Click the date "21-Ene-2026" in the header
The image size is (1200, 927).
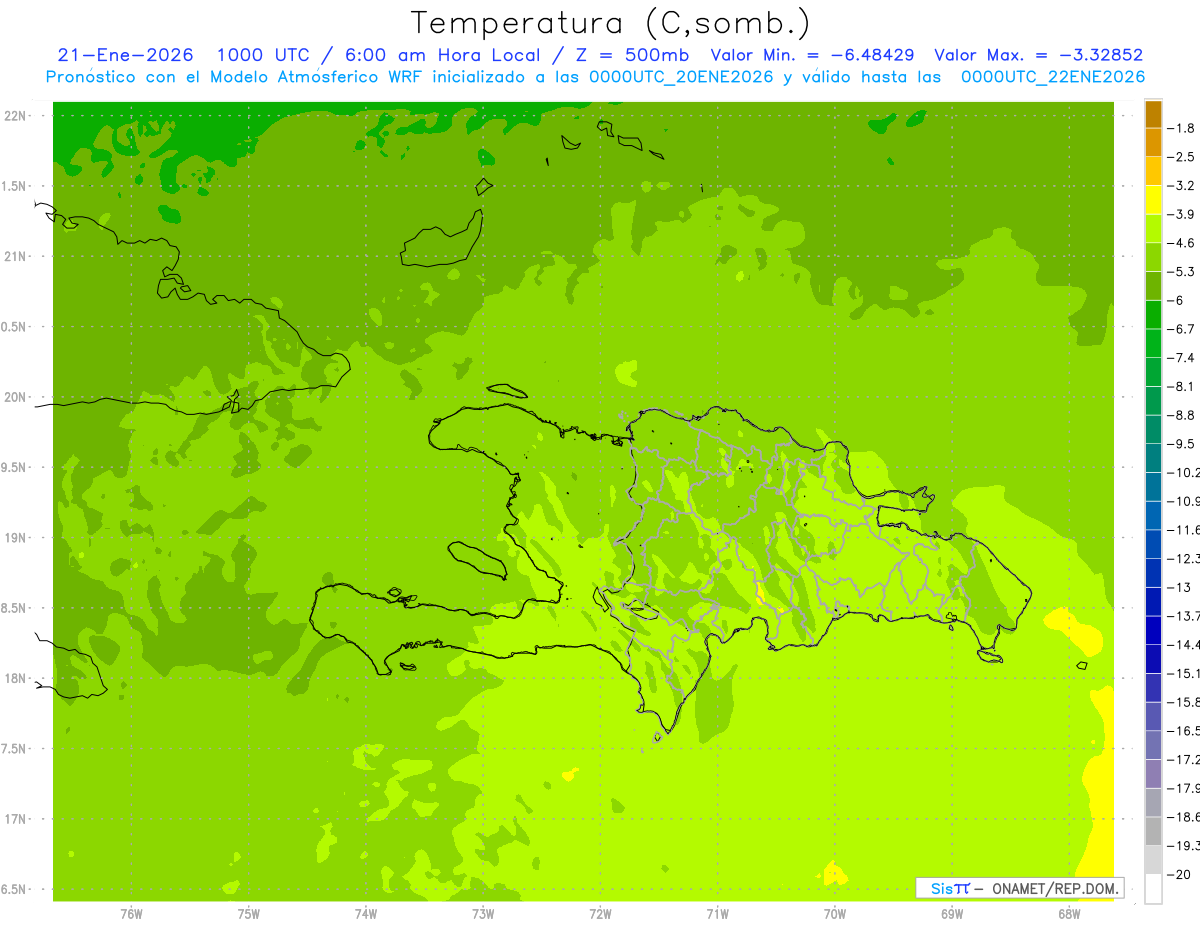point(125,55)
